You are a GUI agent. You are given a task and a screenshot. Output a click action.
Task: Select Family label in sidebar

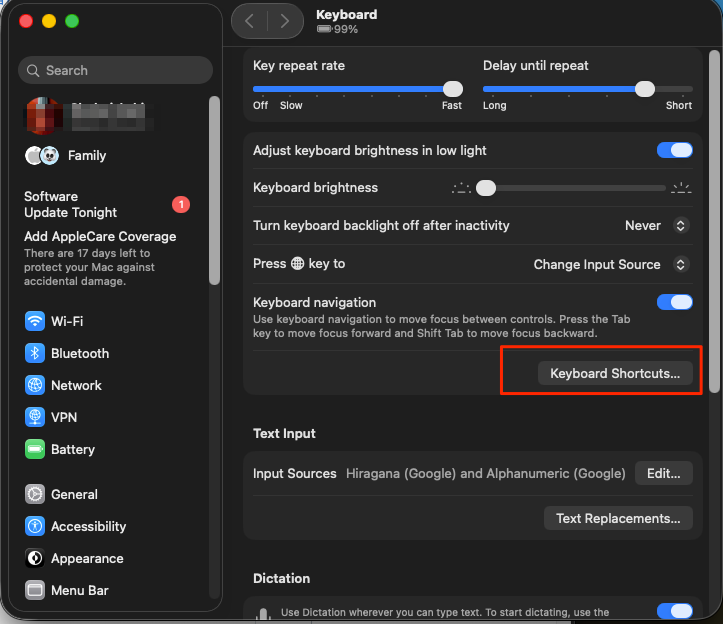click(87, 155)
